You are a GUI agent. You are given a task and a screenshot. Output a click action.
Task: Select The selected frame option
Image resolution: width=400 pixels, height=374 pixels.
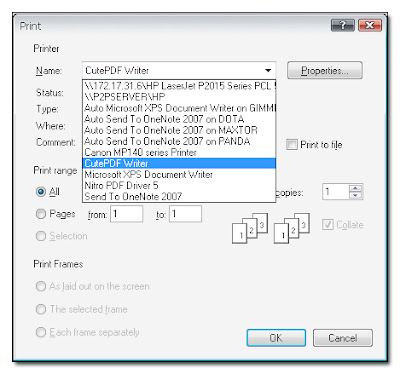(x=41, y=309)
